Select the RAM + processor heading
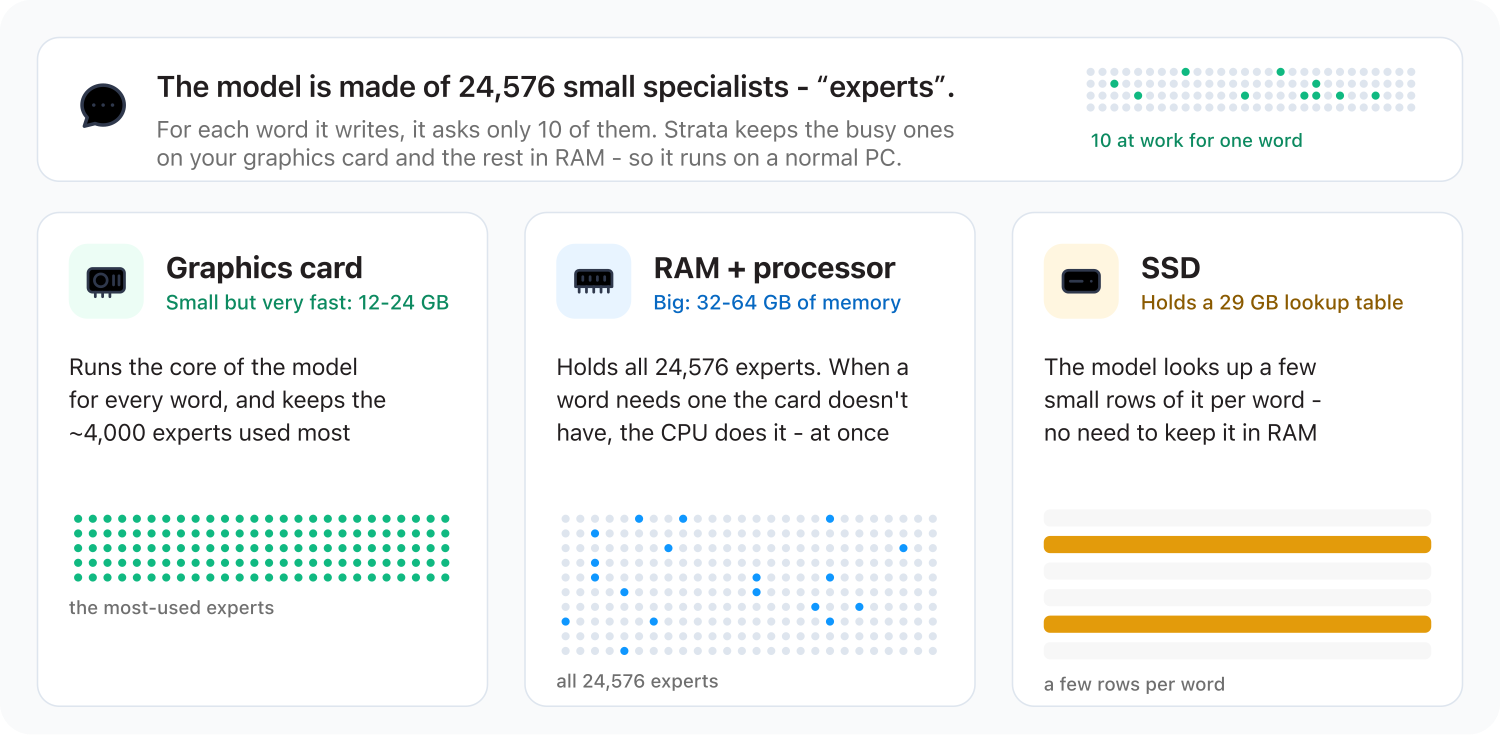This screenshot has width=1500, height=735. click(x=774, y=268)
